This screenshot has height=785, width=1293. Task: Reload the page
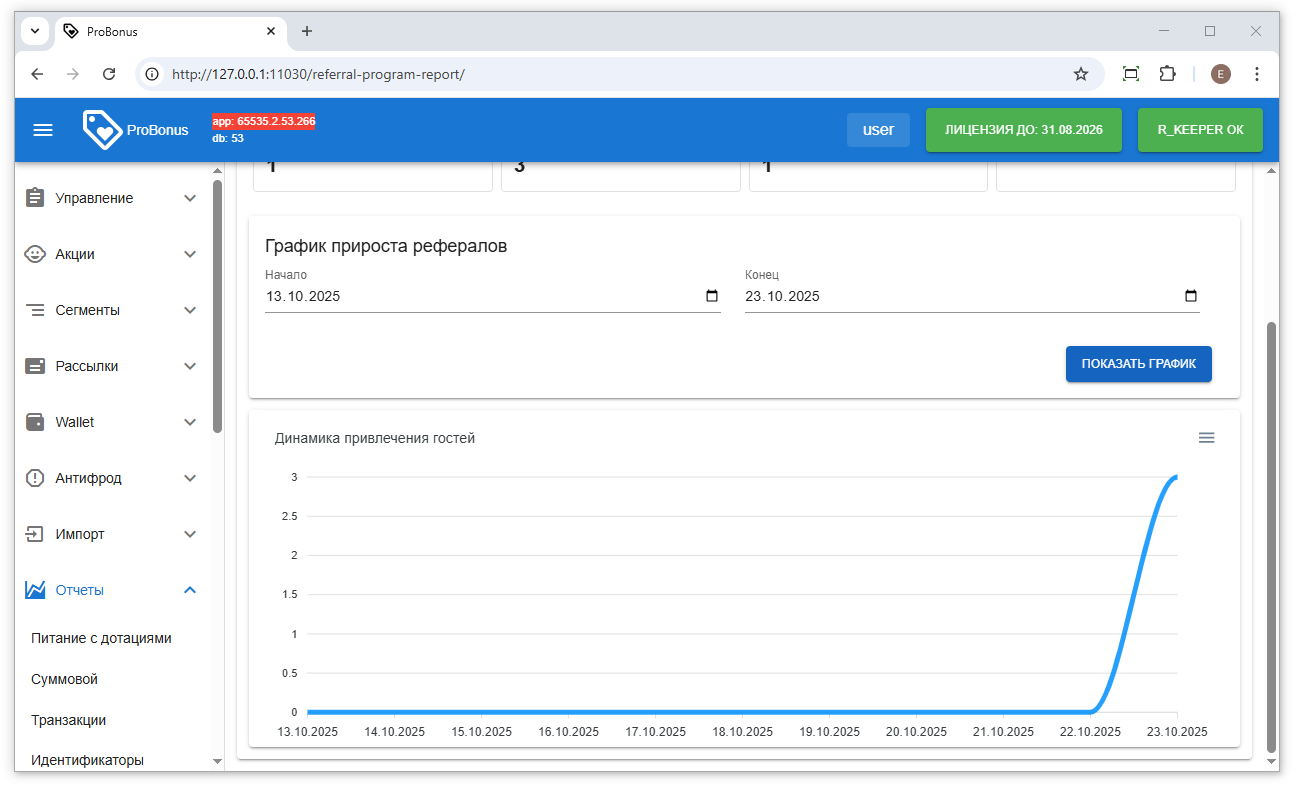click(x=110, y=74)
